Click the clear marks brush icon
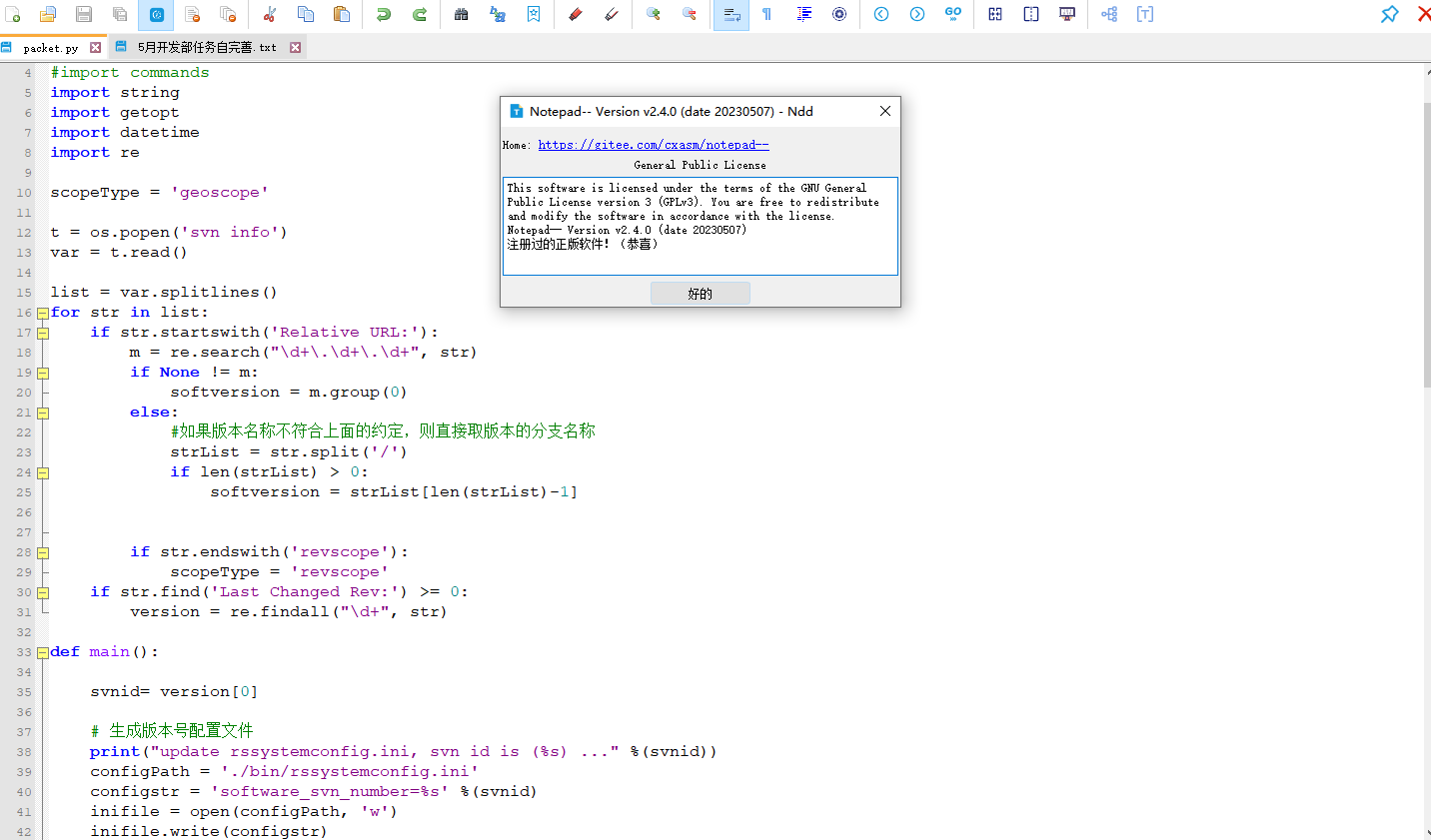 tap(612, 14)
